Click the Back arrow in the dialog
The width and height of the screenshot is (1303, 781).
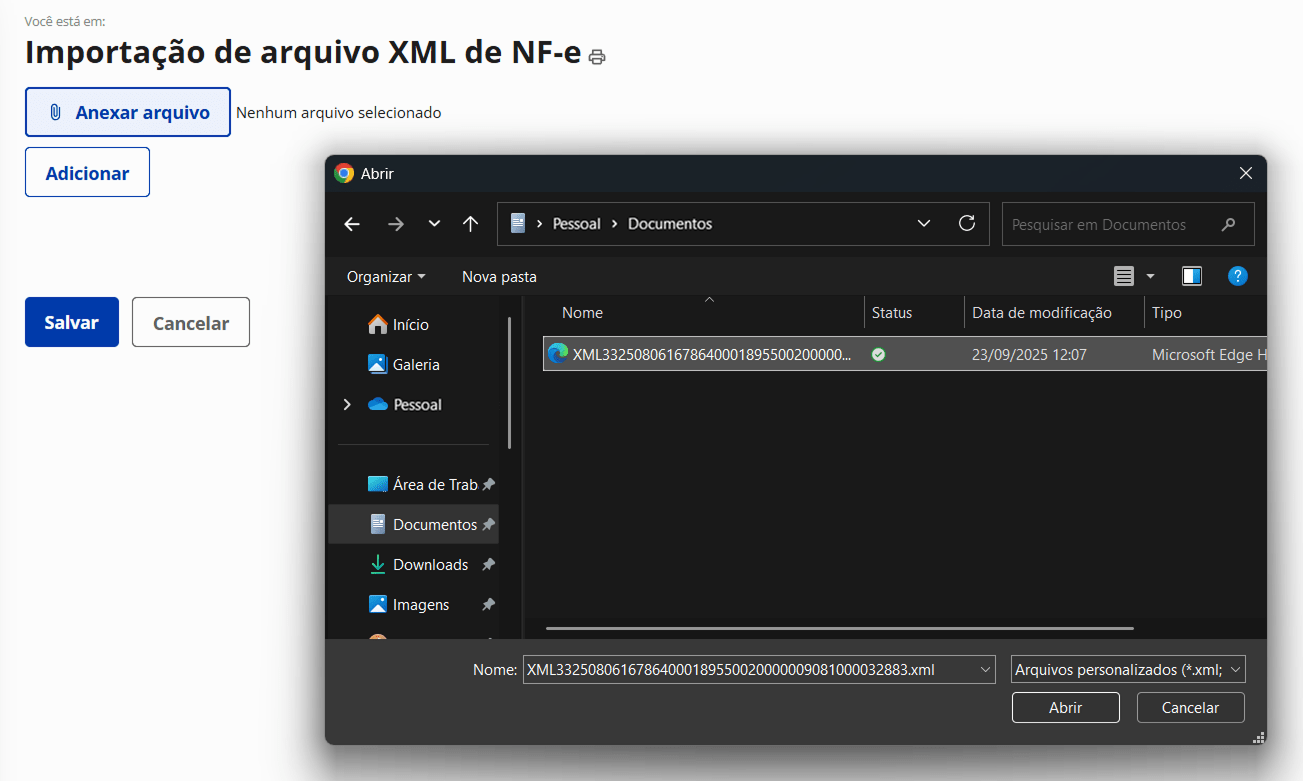[x=352, y=224]
